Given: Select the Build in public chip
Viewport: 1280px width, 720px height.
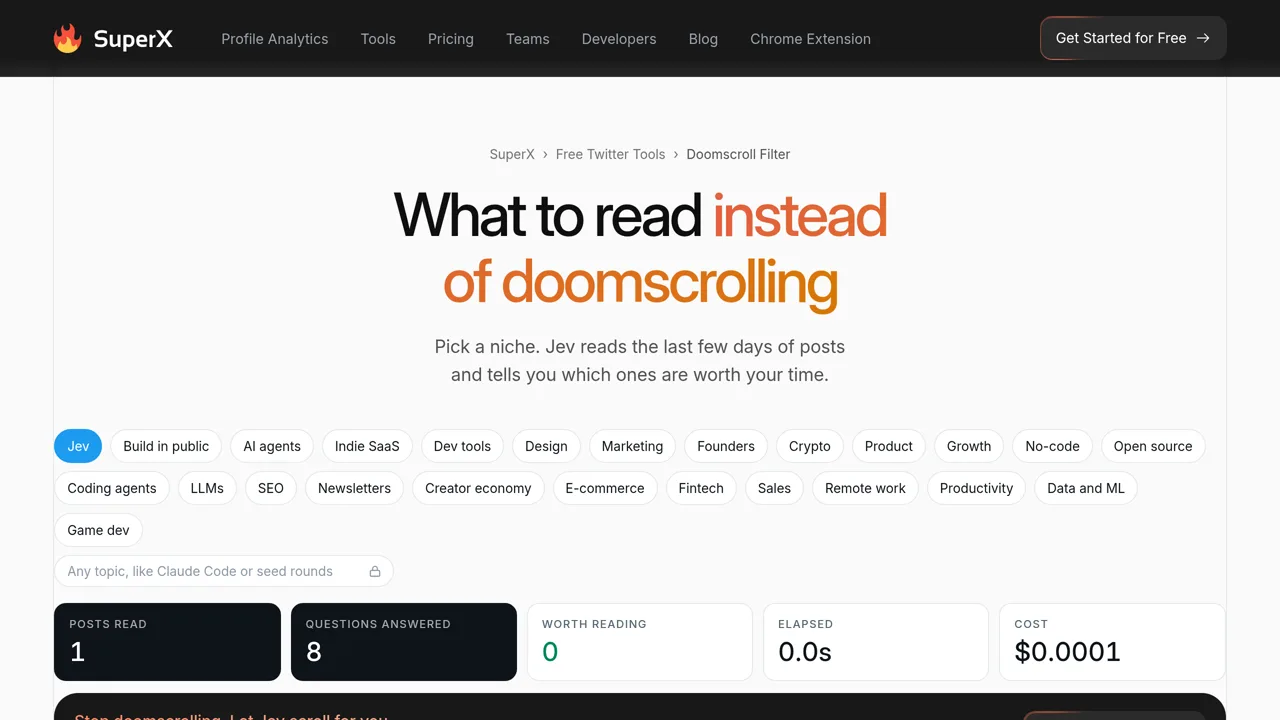Looking at the screenshot, I should point(166,446).
